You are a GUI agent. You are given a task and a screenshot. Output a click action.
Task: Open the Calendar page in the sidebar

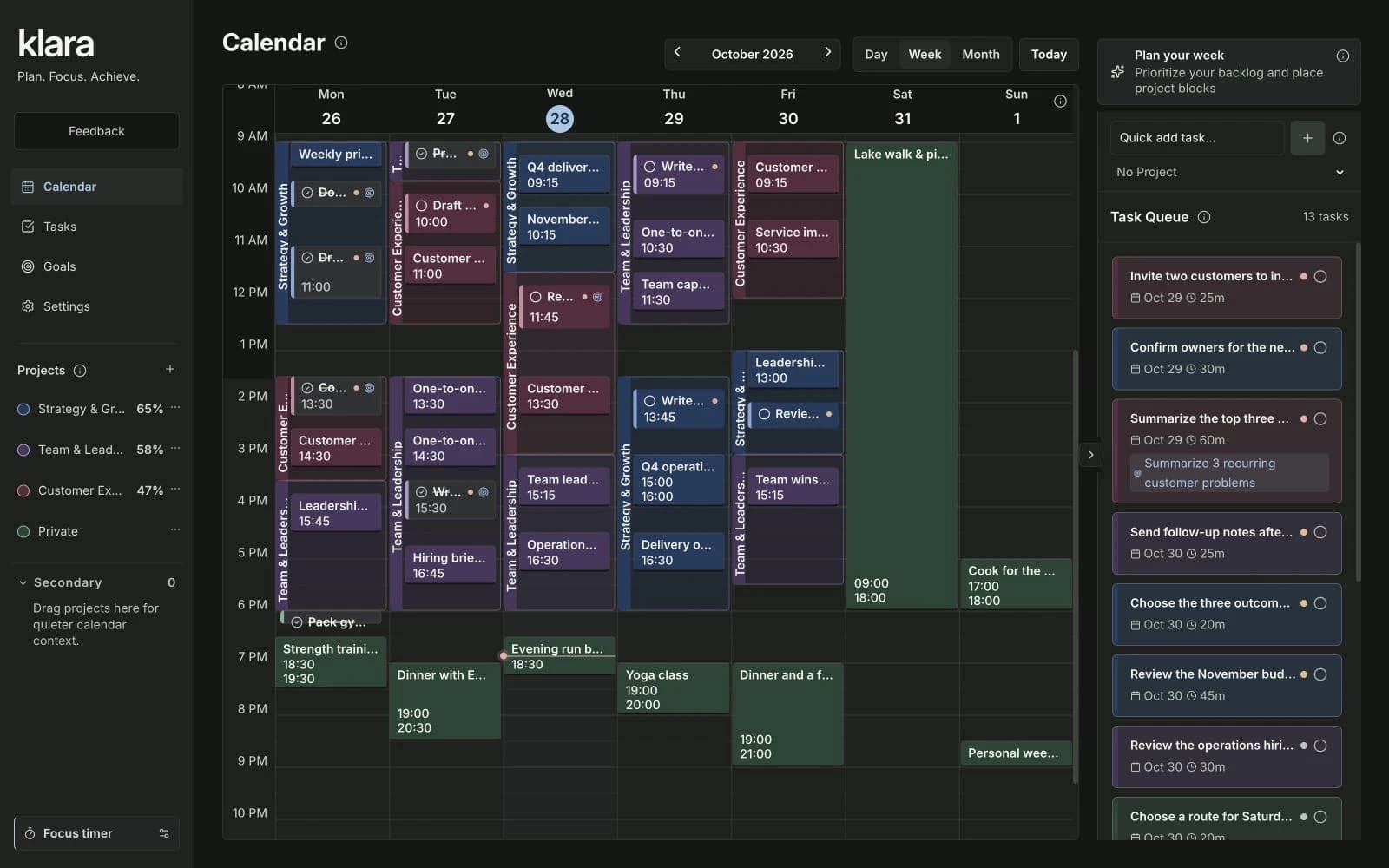point(96,187)
